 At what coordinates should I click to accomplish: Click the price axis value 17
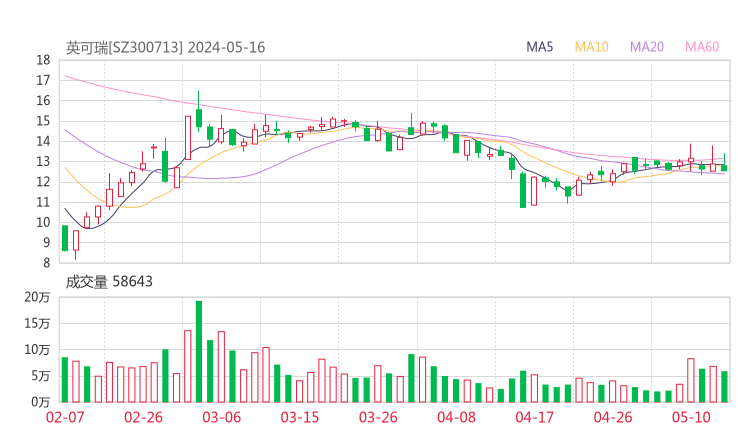43,80
